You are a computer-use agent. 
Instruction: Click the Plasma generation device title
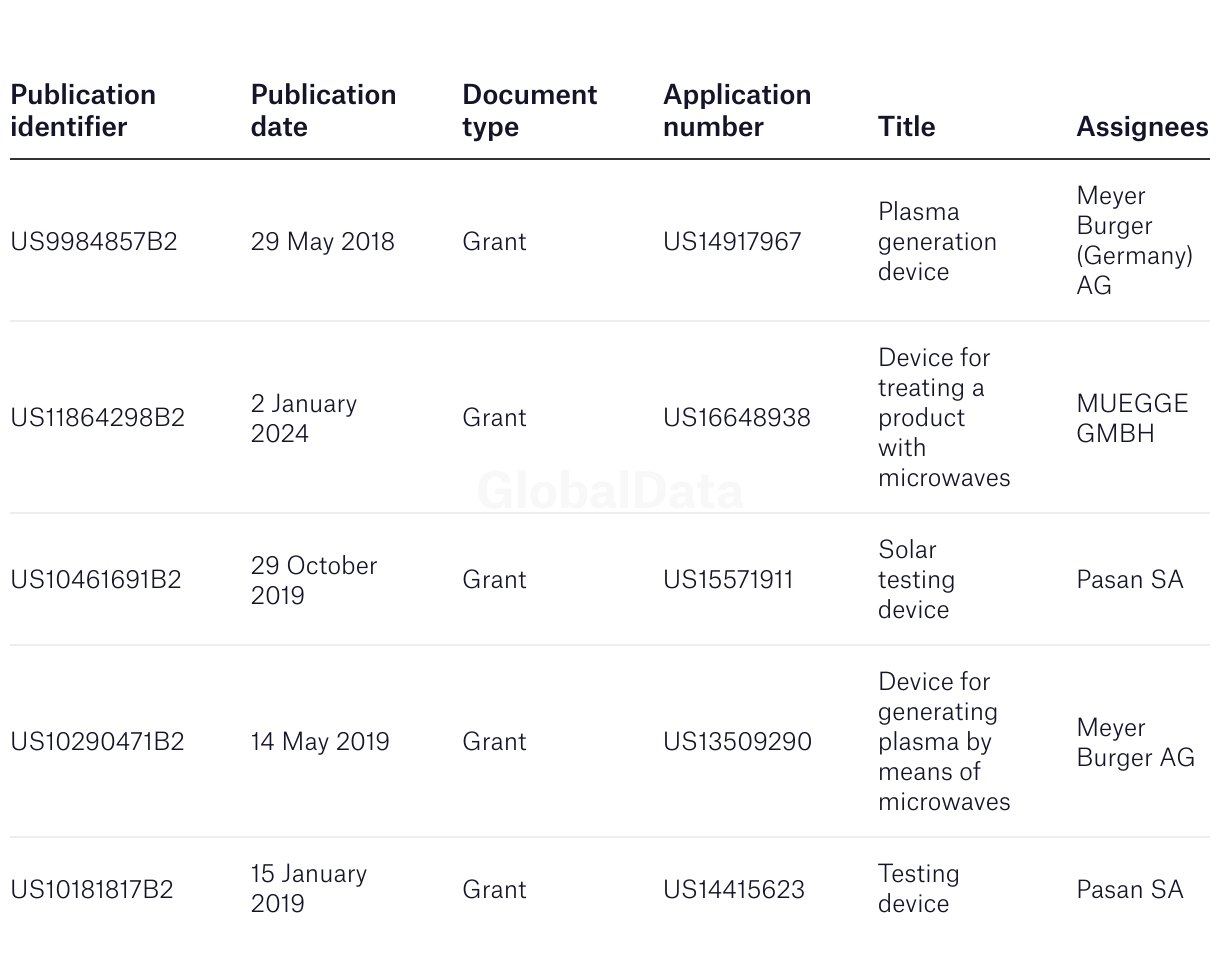point(937,241)
